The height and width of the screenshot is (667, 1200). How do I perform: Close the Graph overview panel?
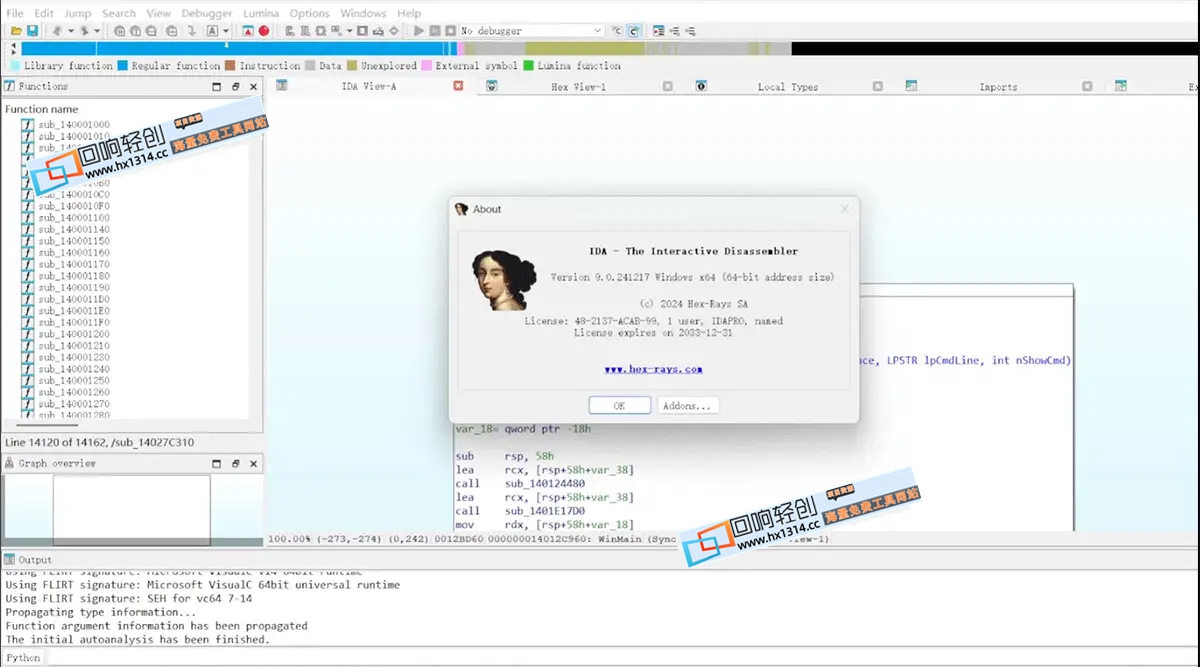[253, 464]
